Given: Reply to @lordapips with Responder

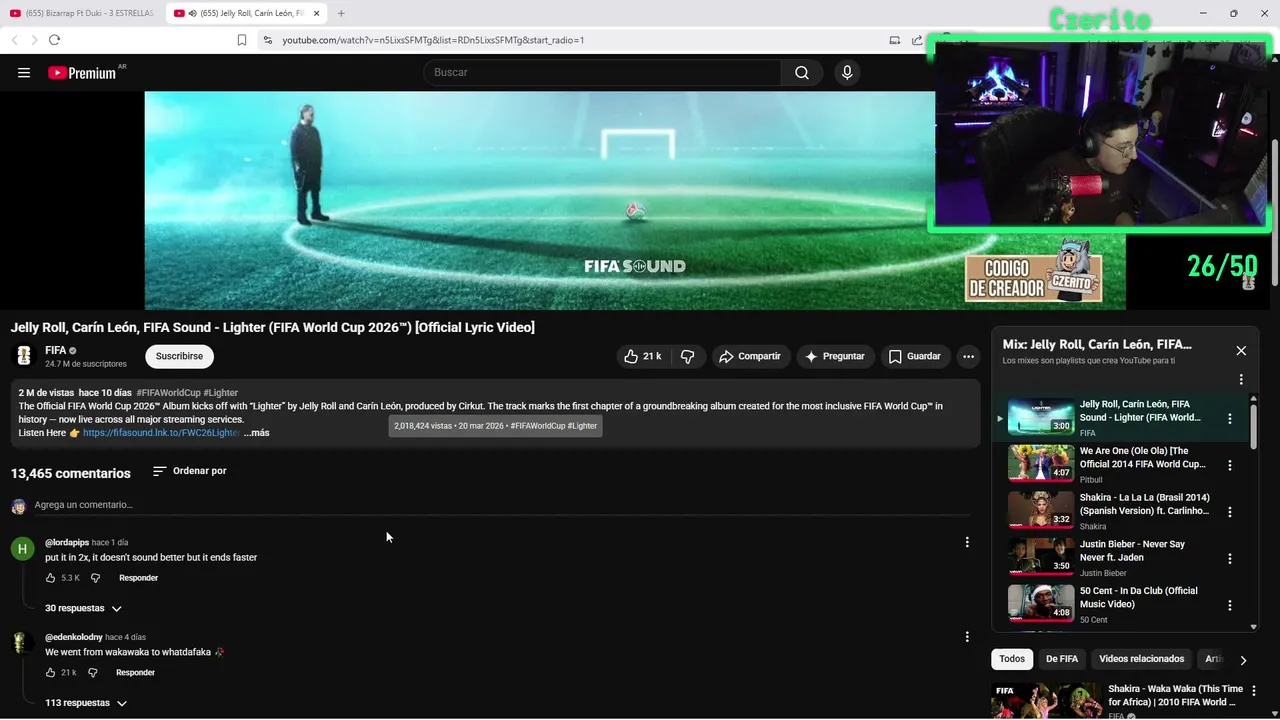Looking at the screenshot, I should pyautogui.click(x=138, y=578).
